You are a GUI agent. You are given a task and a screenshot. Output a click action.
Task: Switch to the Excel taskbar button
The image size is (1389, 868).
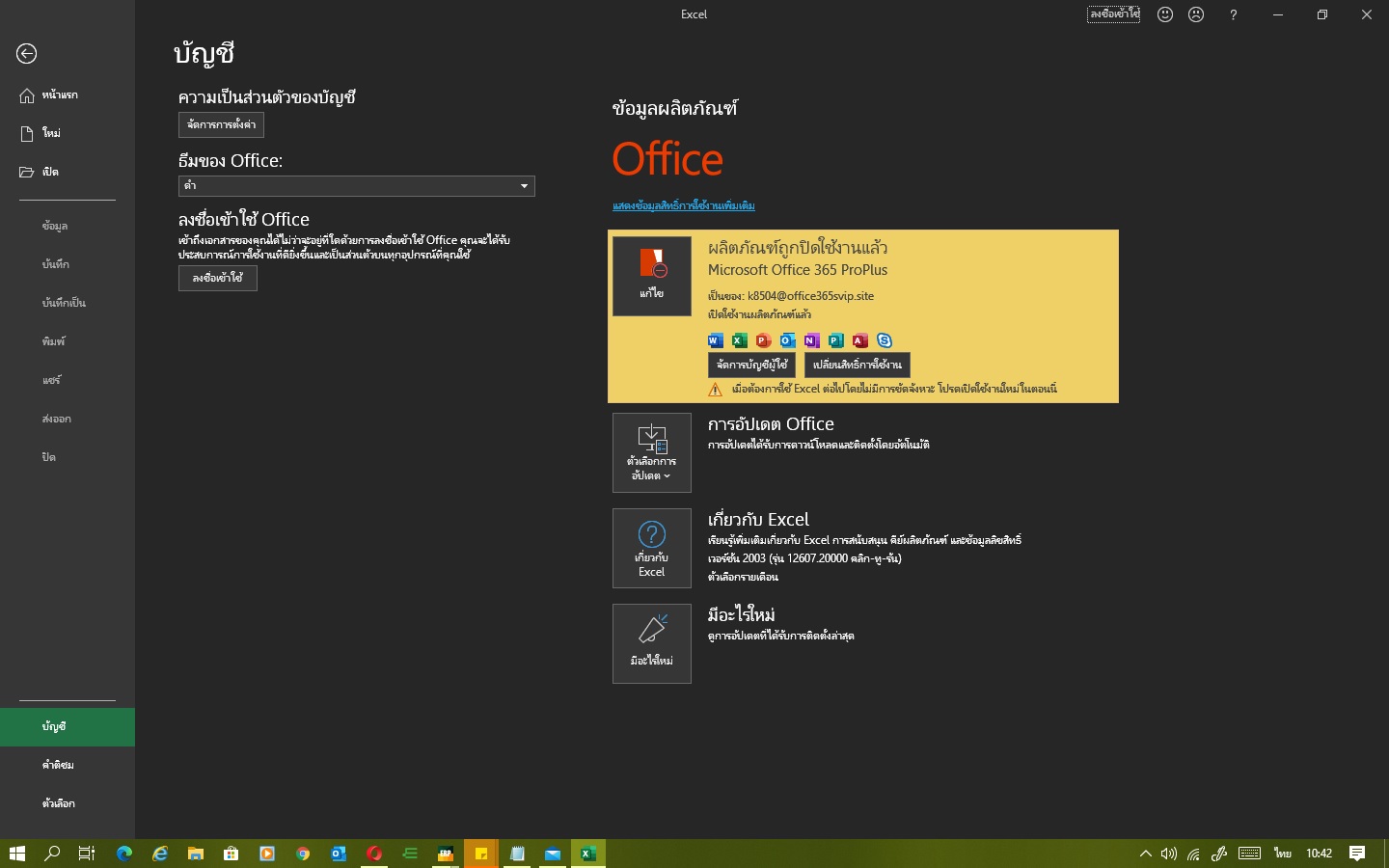[587, 854]
